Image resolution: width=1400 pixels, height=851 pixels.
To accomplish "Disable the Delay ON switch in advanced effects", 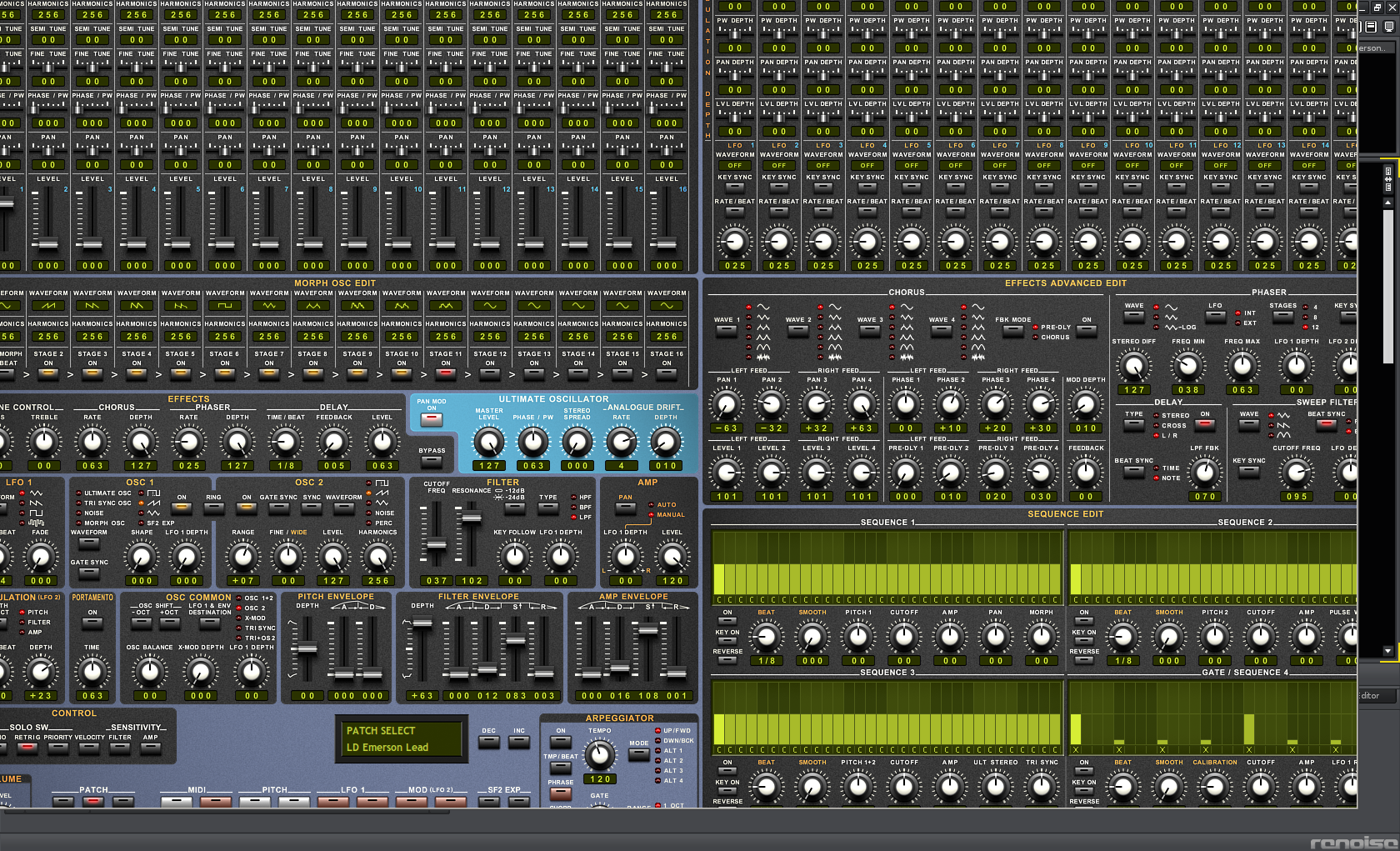I will click(x=1204, y=424).
